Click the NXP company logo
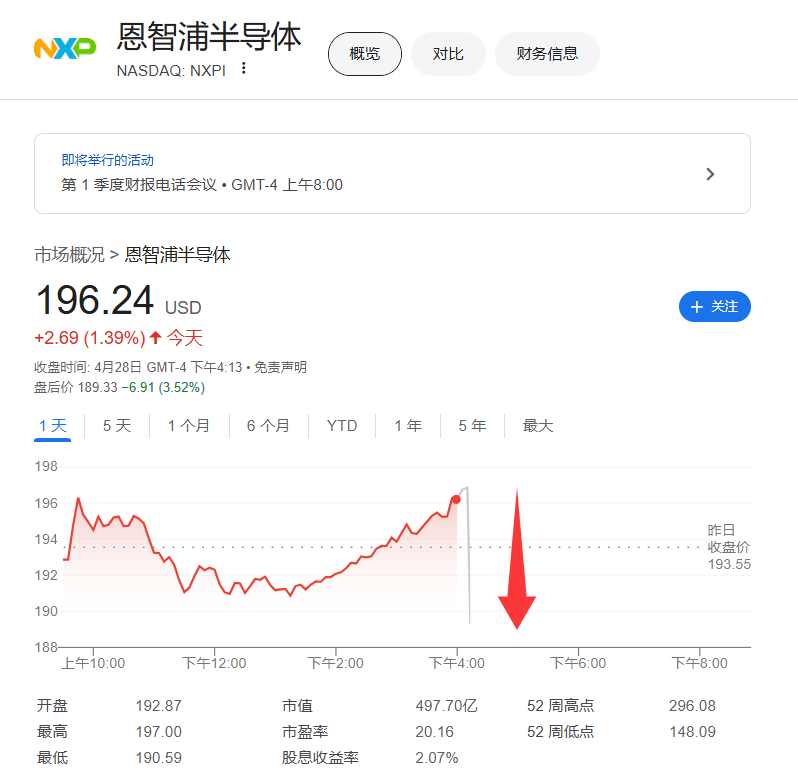Image resolution: width=798 pixels, height=784 pixels. (65, 48)
